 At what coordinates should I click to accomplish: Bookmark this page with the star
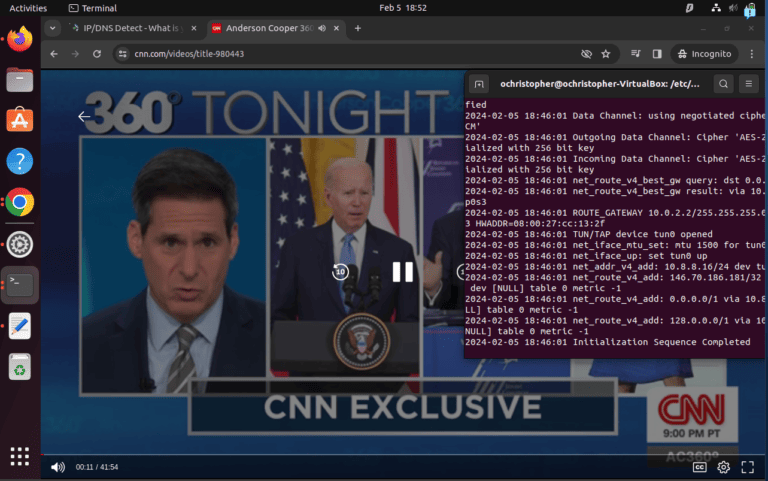point(606,54)
